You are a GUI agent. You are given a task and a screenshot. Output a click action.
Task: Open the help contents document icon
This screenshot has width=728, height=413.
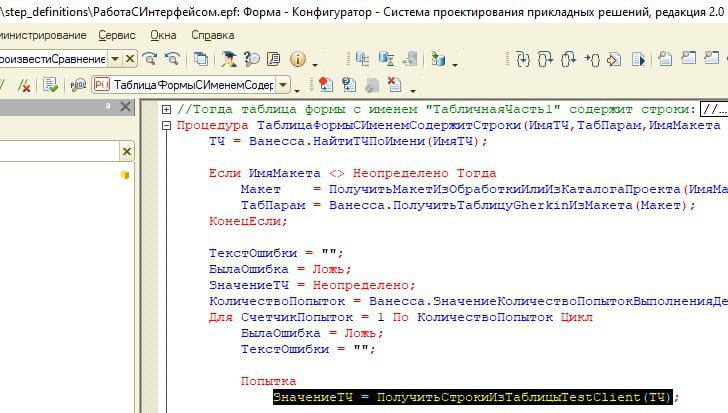point(274,59)
